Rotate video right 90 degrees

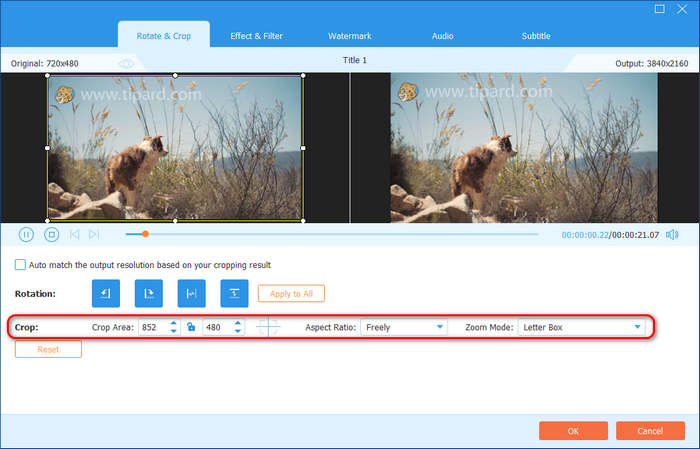(148, 293)
